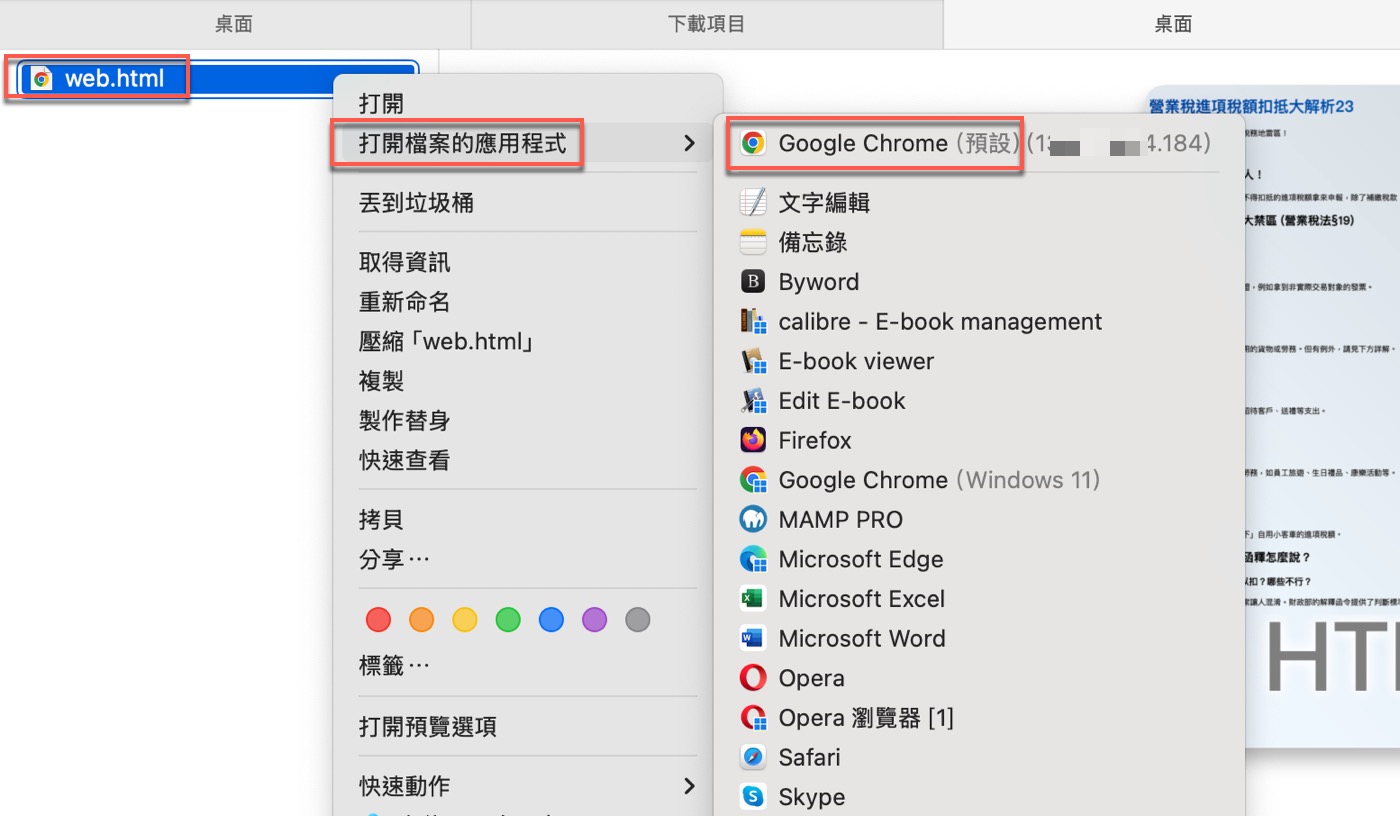Choose 打開 from the context menu
Screen dimensions: 1400x816
[381, 103]
